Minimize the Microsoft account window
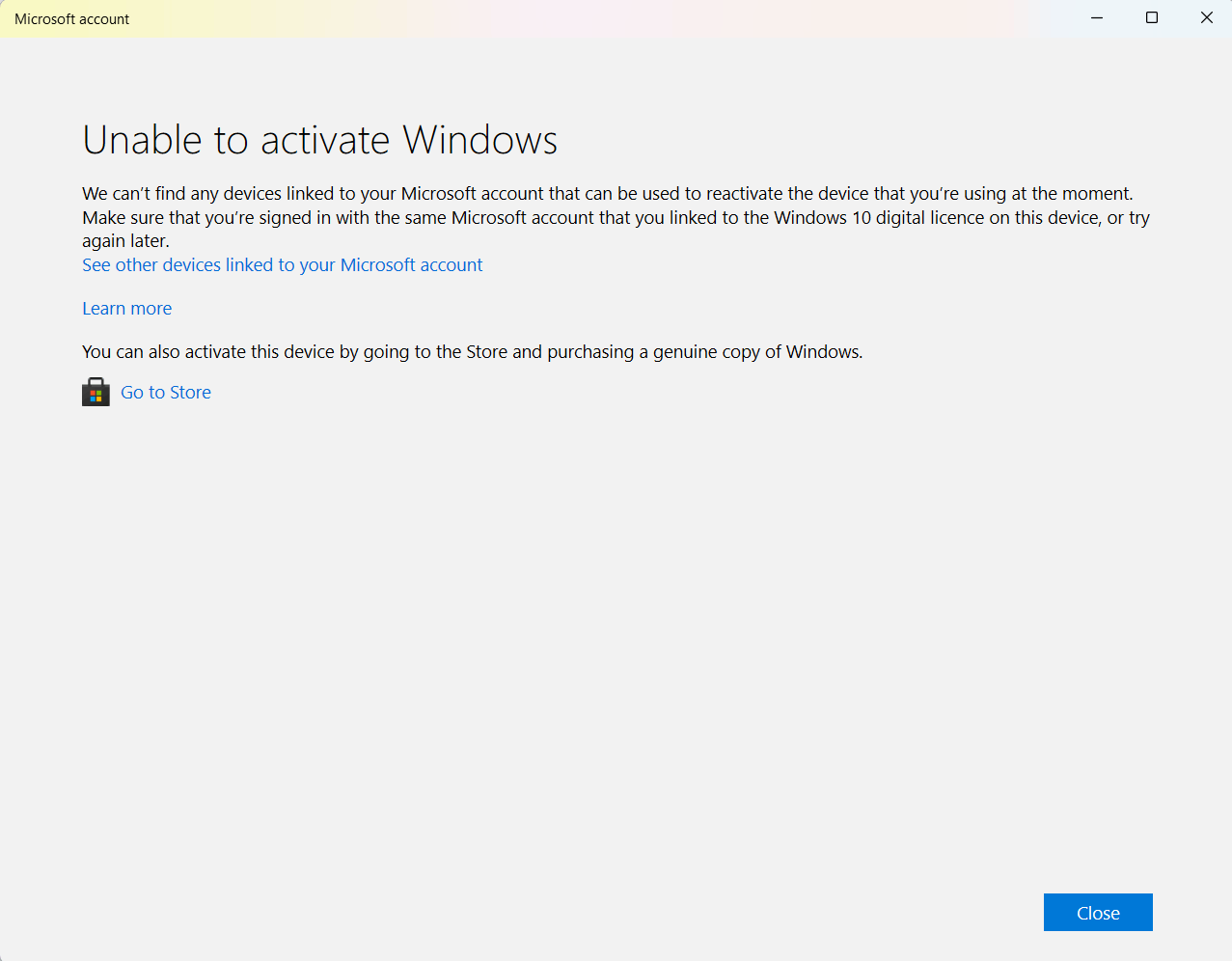 click(1096, 17)
